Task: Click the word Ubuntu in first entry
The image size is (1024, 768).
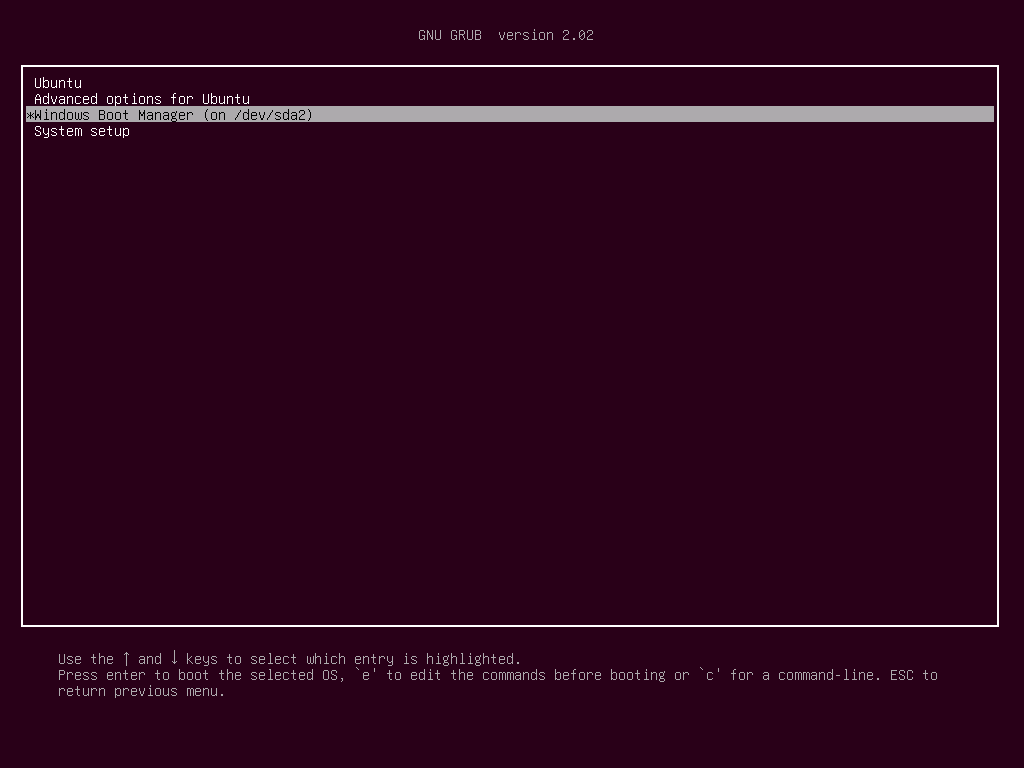Action: tap(57, 83)
